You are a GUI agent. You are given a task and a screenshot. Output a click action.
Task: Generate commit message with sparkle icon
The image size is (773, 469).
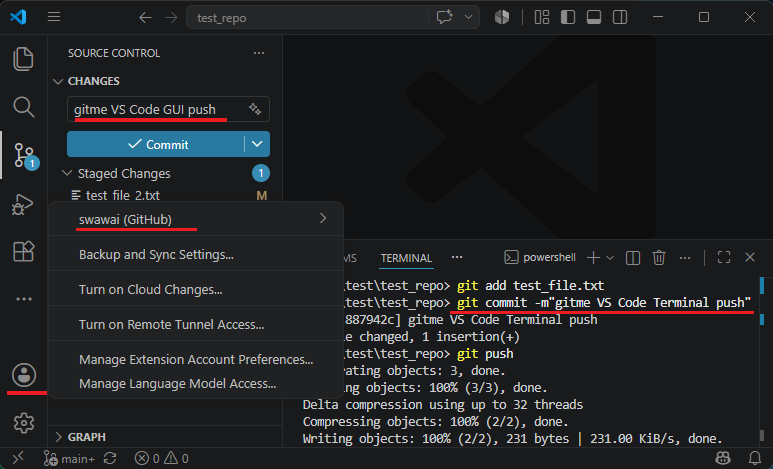click(x=255, y=109)
